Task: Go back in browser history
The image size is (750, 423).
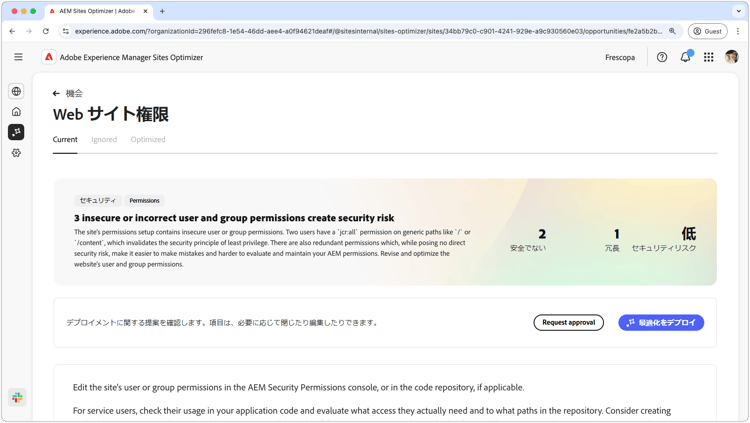Action: (12, 31)
